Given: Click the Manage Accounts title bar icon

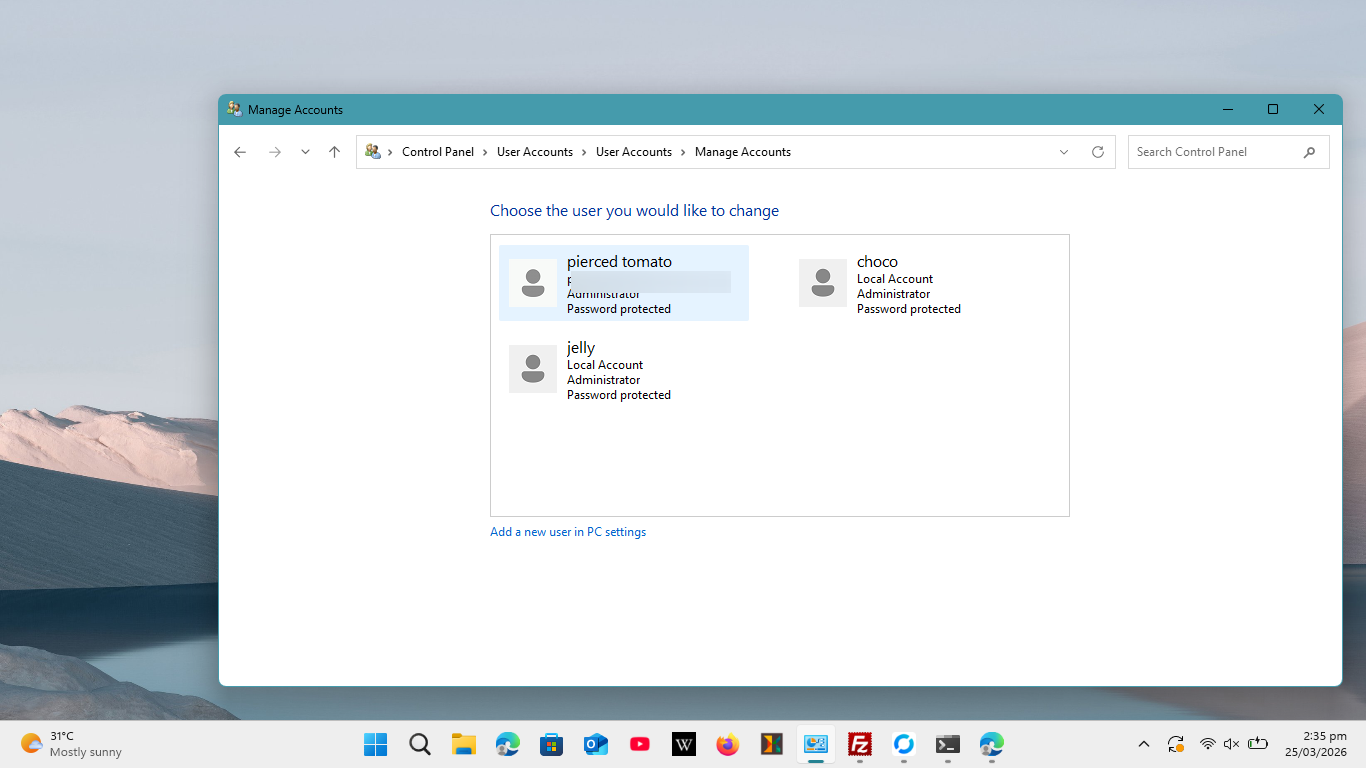Looking at the screenshot, I should point(234,109).
